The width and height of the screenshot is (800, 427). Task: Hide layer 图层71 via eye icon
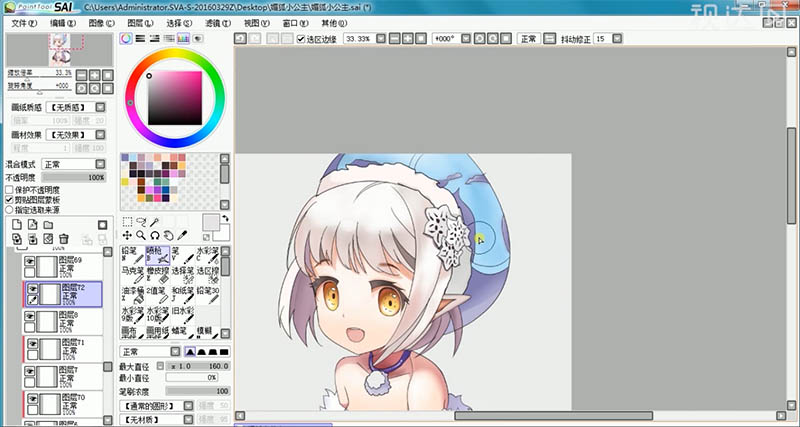tap(33, 344)
